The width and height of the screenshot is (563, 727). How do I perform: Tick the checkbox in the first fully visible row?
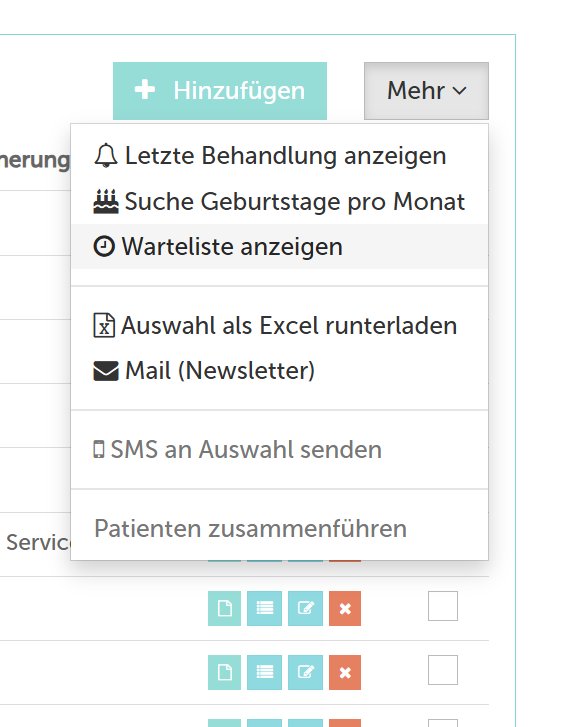point(443,606)
